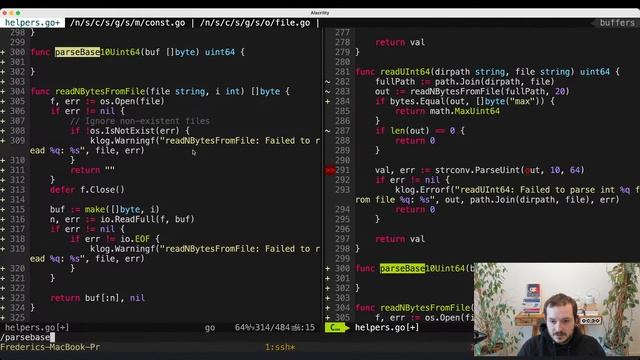Click the tilde change sign at line 287
Viewport: 640px width, 360px height.
pos(327,131)
